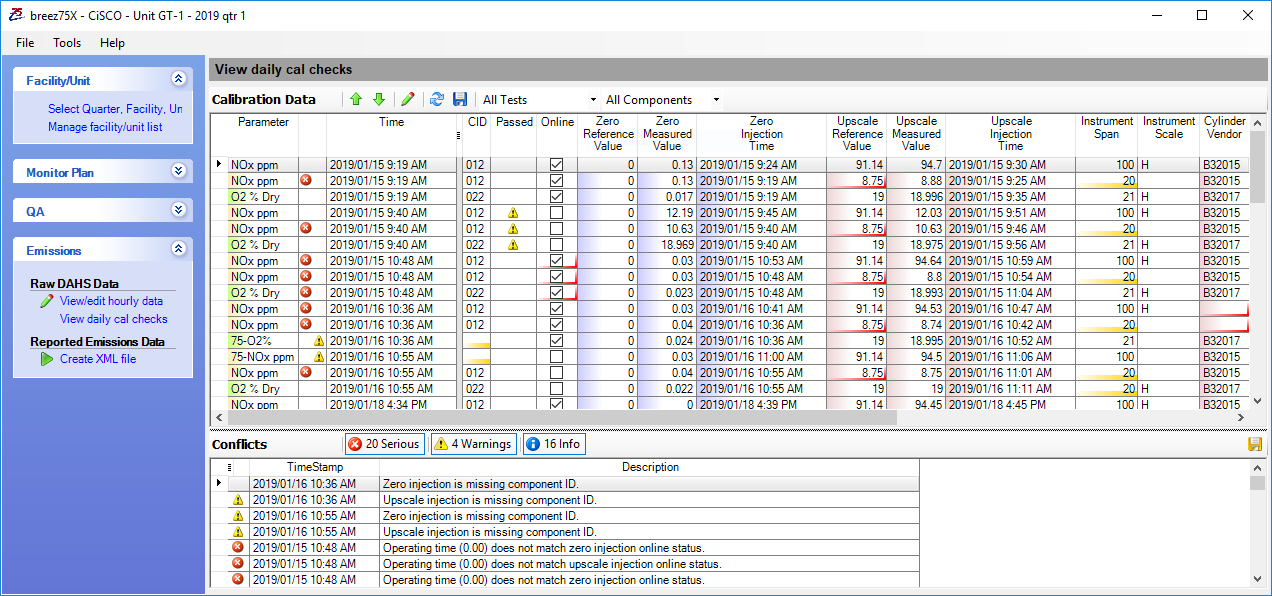
Task: Click the green move down arrow icon
Action: [379, 99]
